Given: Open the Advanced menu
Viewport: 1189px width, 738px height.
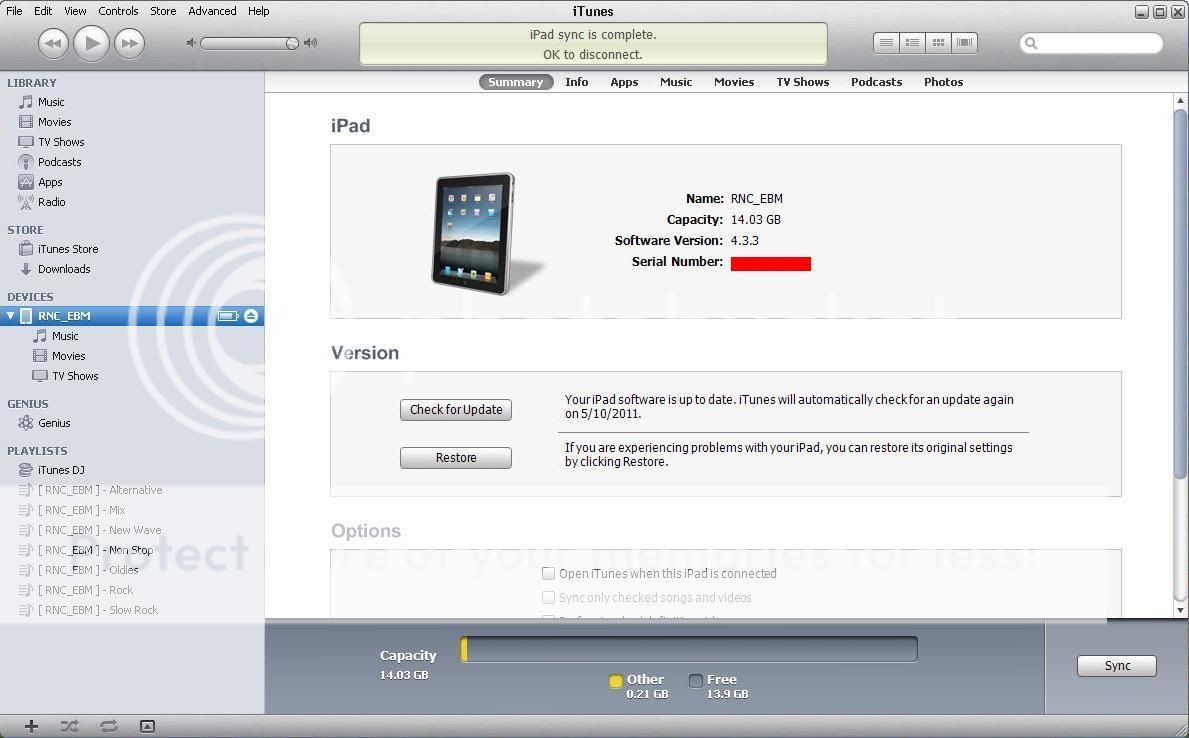Looking at the screenshot, I should coord(212,11).
